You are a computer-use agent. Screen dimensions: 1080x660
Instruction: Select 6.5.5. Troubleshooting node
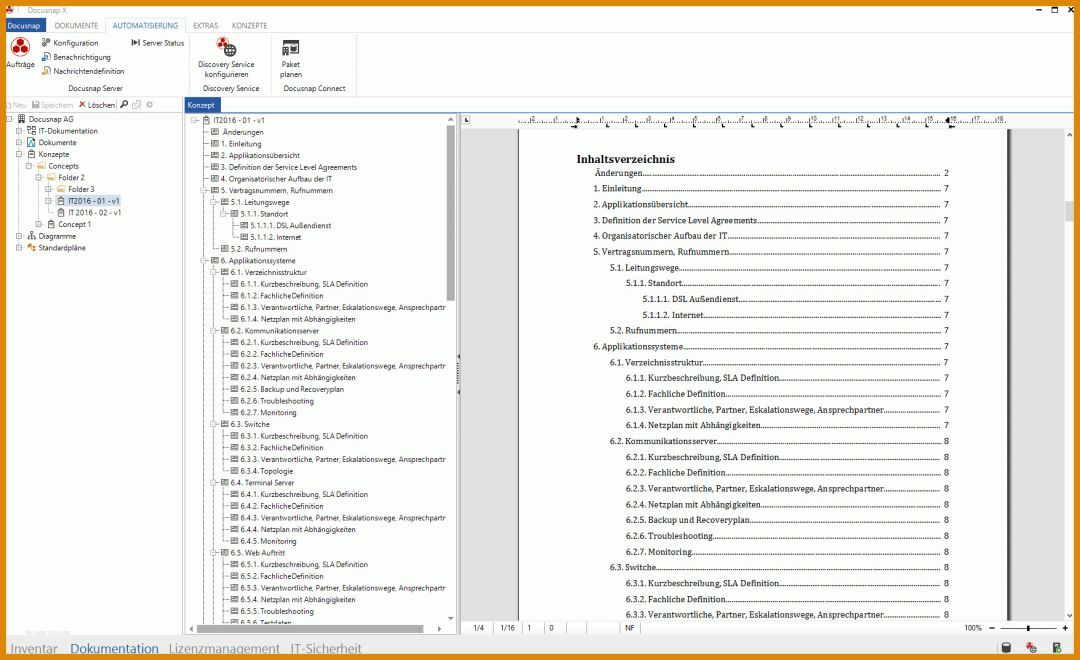(x=277, y=611)
